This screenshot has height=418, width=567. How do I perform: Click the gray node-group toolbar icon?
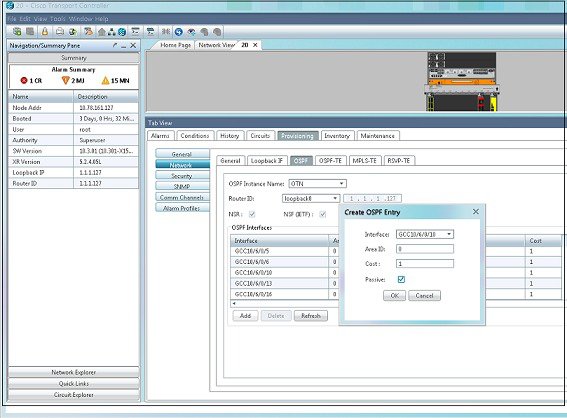(x=30, y=32)
